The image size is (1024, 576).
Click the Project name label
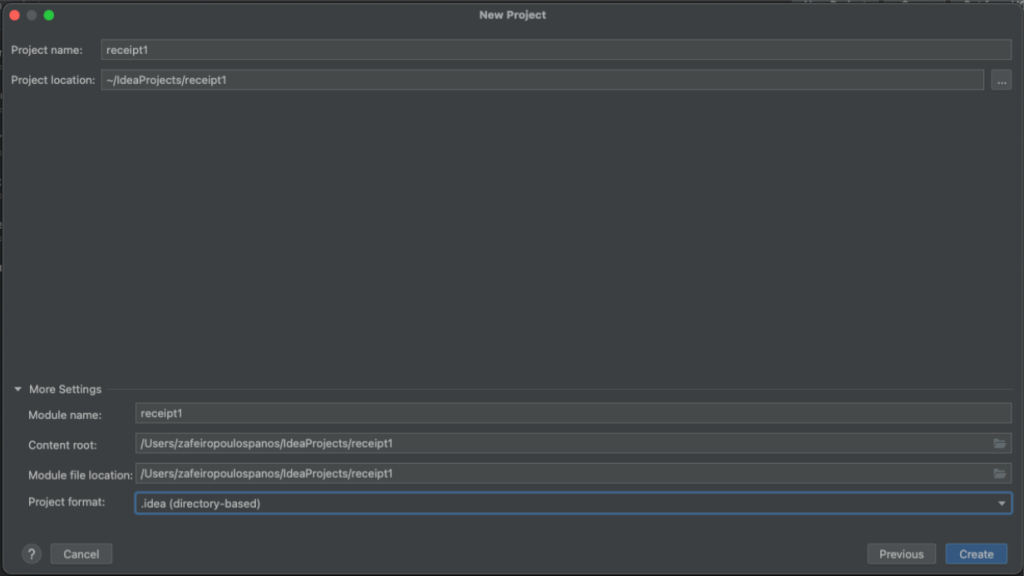(47, 50)
